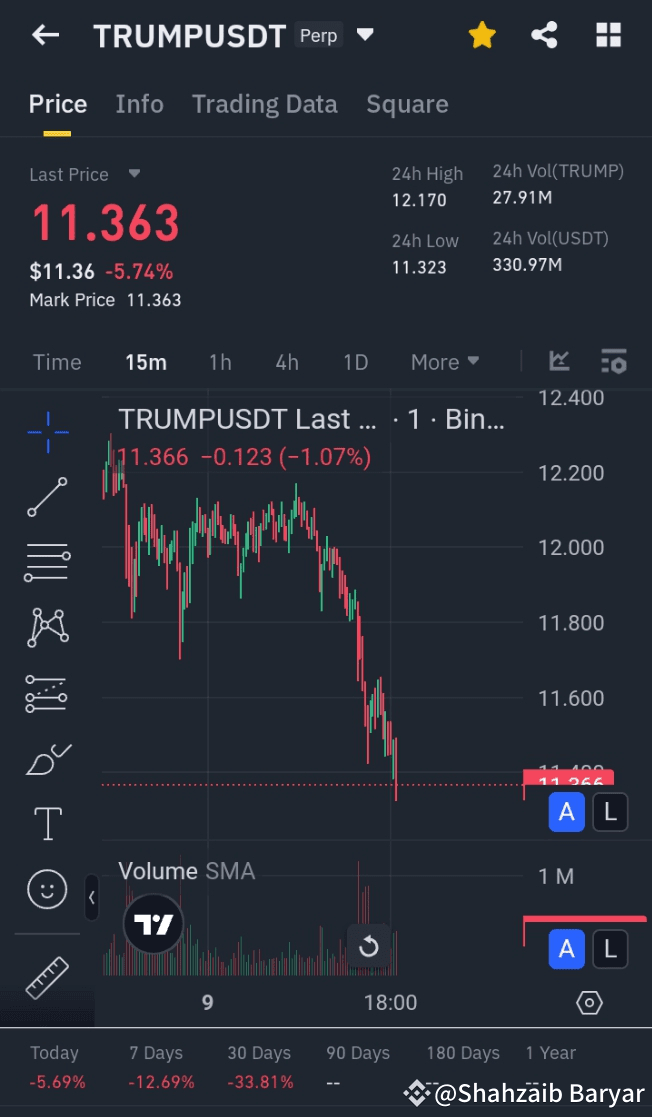652x1117 pixels.
Task: Open the share icon
Action: pos(544,35)
